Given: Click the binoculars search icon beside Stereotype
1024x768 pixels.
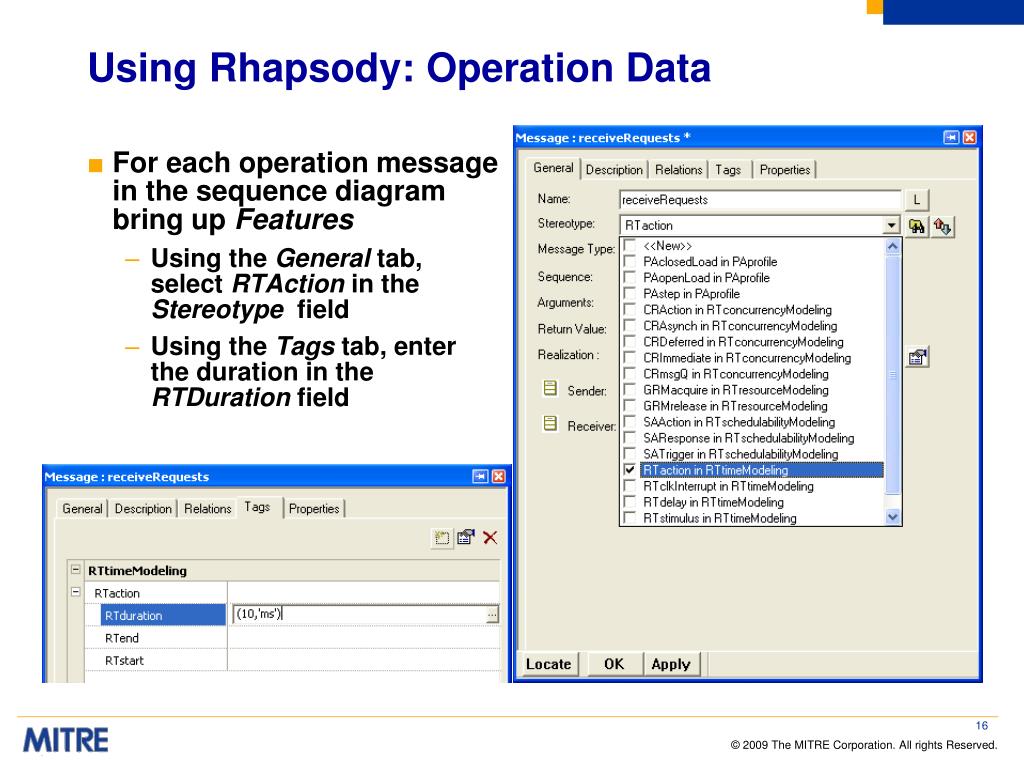Looking at the screenshot, I should 916,226.
